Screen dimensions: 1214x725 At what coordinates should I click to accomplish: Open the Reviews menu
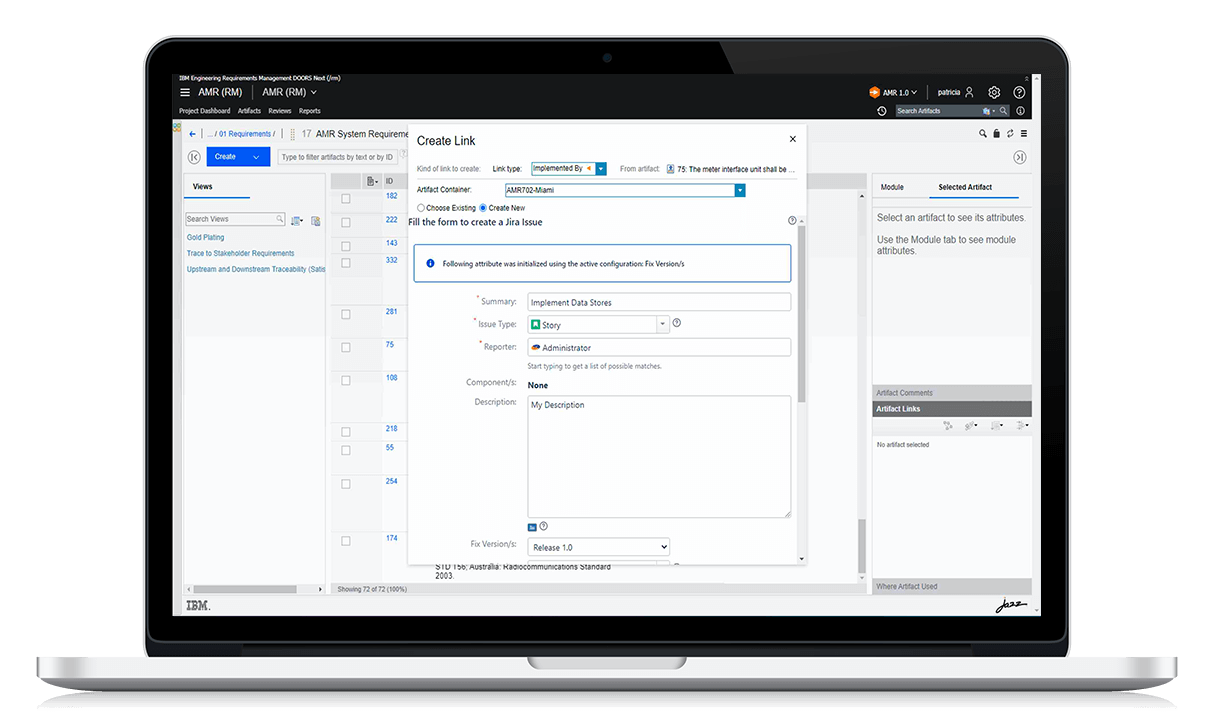(x=279, y=111)
